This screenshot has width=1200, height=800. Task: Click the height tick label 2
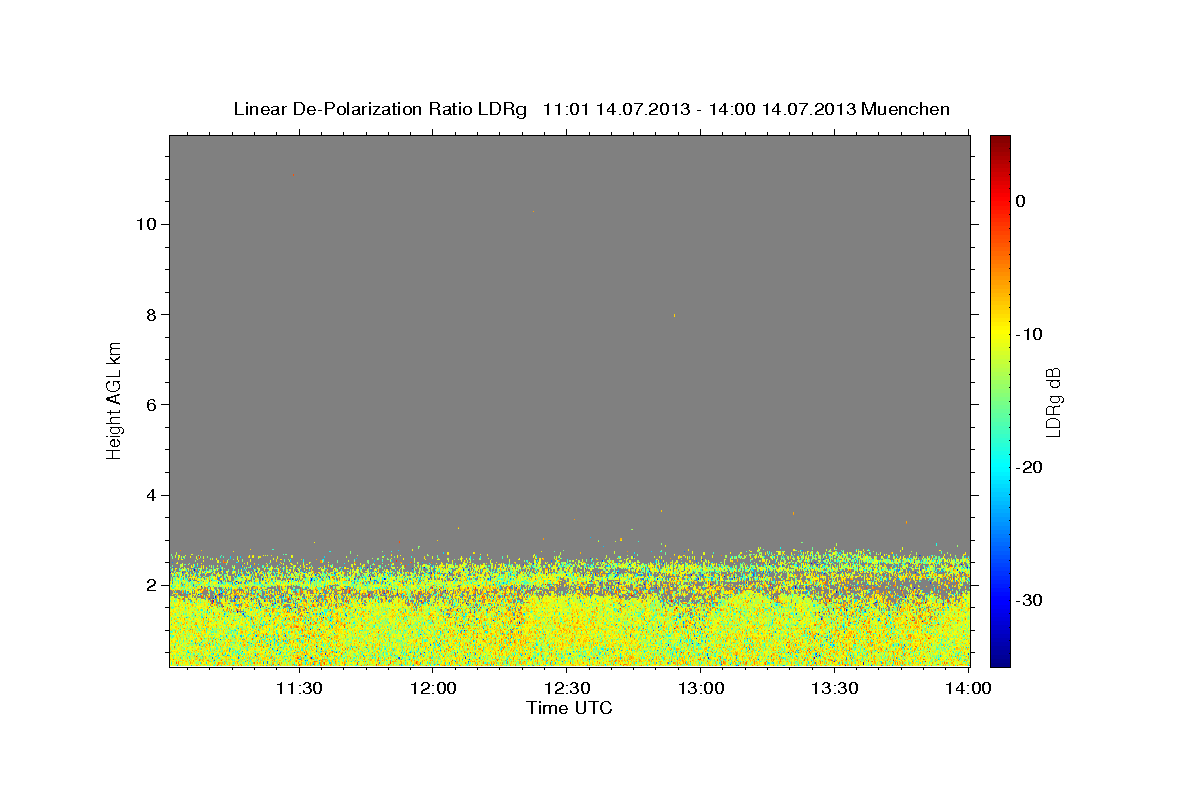tap(149, 585)
